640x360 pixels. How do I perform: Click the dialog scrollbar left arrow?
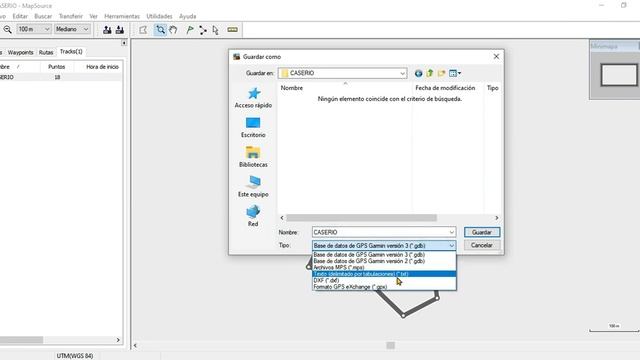pos(282,218)
